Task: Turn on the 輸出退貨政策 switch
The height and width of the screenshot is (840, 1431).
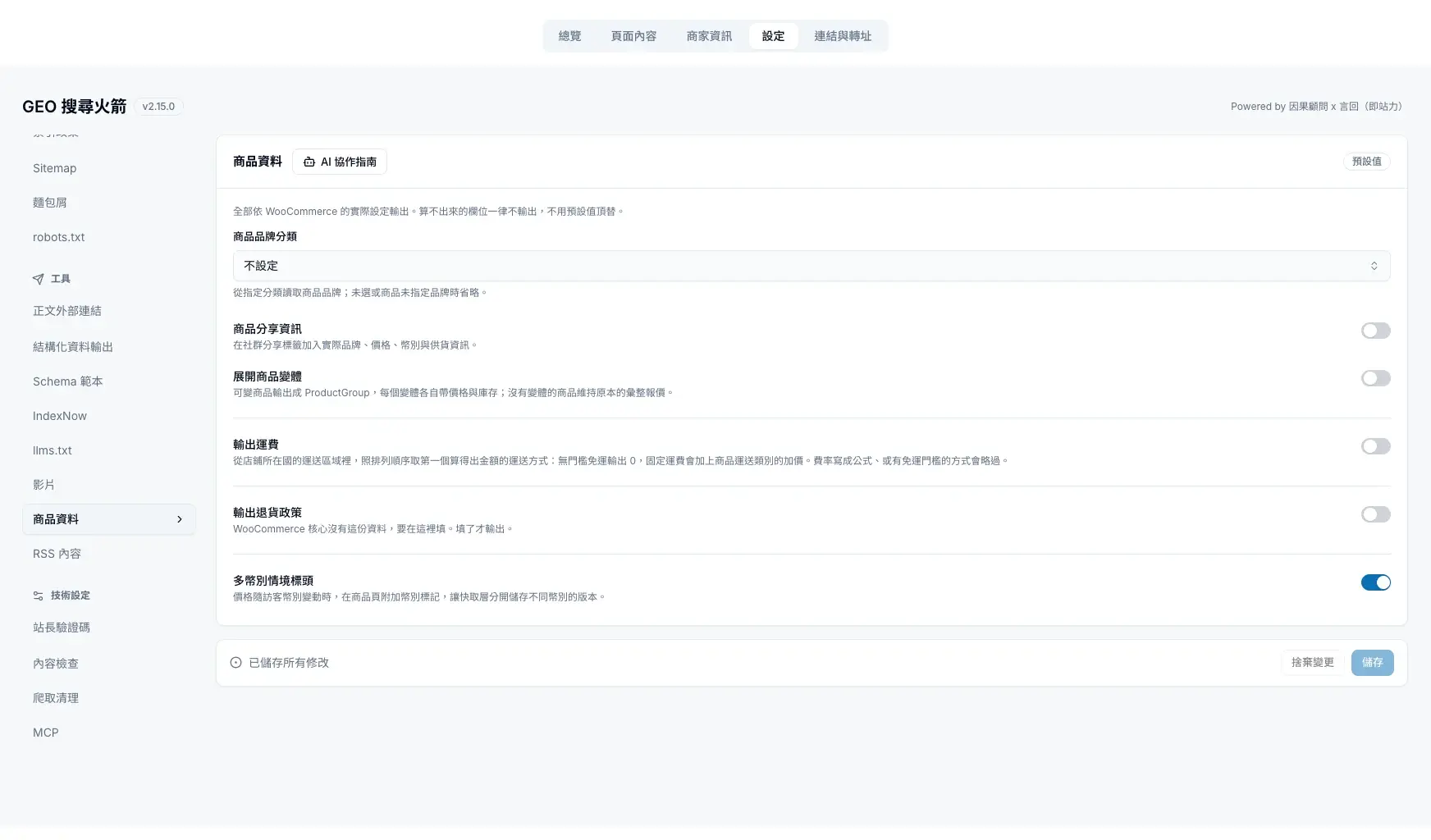Action: [1376, 514]
